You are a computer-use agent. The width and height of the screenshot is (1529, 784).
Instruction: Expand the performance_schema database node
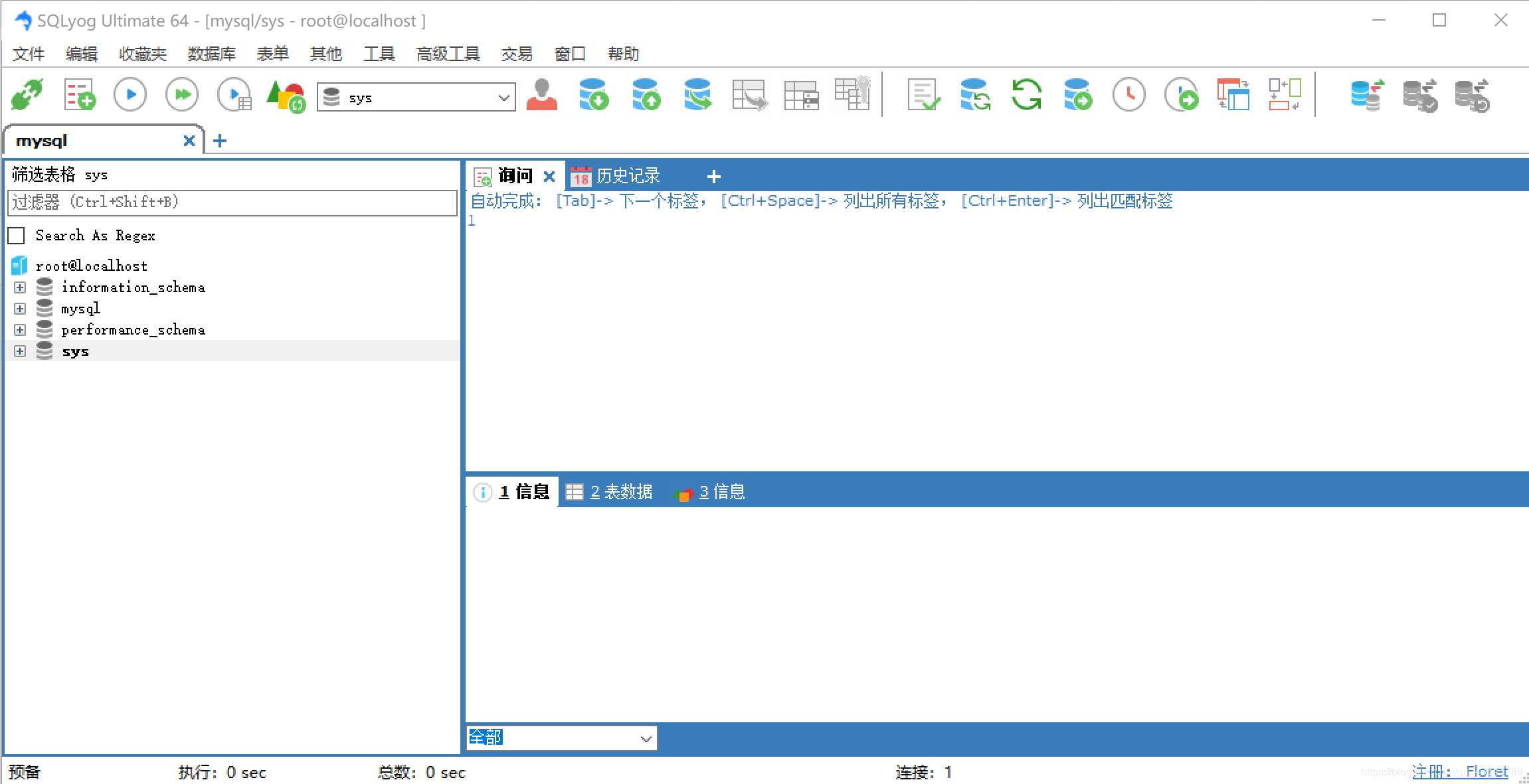[20, 330]
